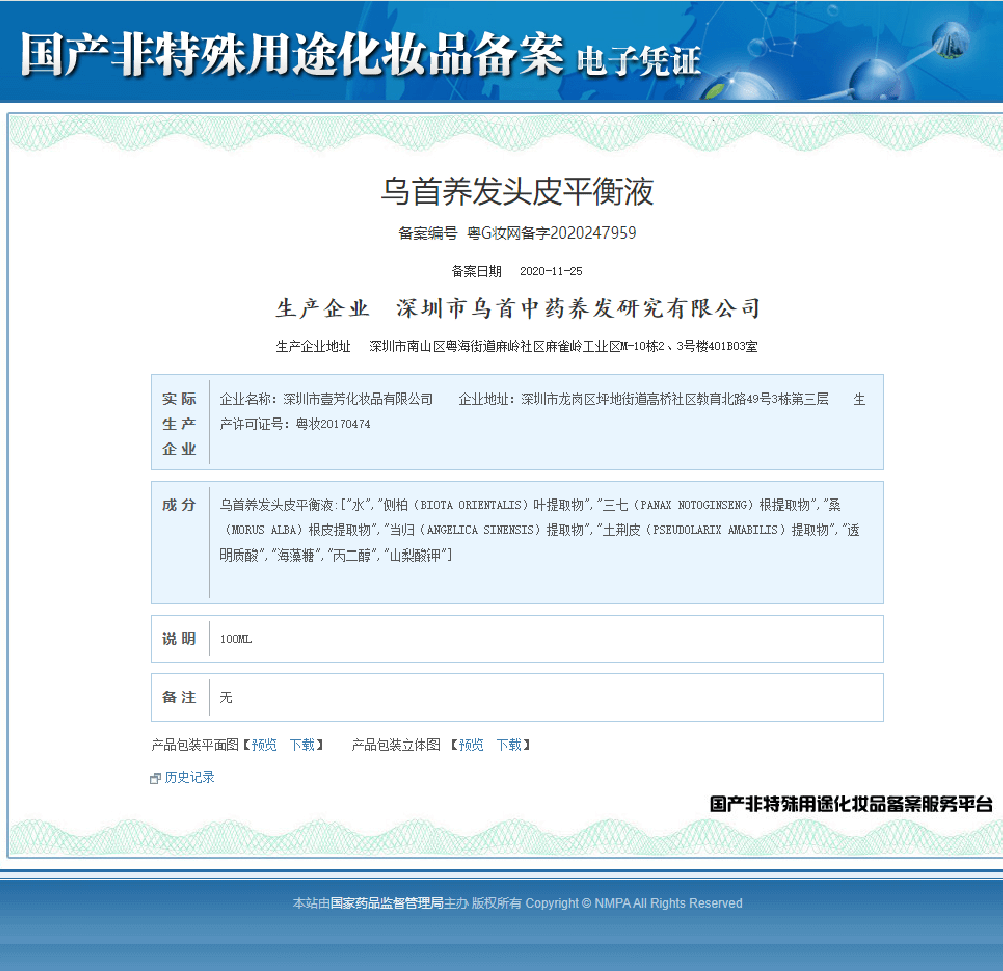This screenshot has height=971, width=1003.
Task: Click the filing number 粤G妆网备字2020247959
Action: pos(552,233)
